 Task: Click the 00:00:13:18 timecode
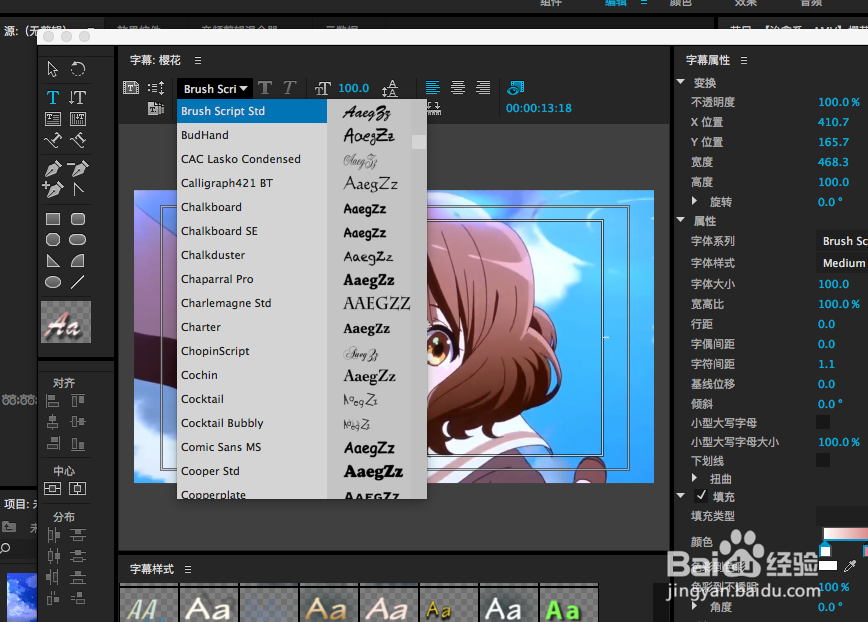[x=539, y=108]
